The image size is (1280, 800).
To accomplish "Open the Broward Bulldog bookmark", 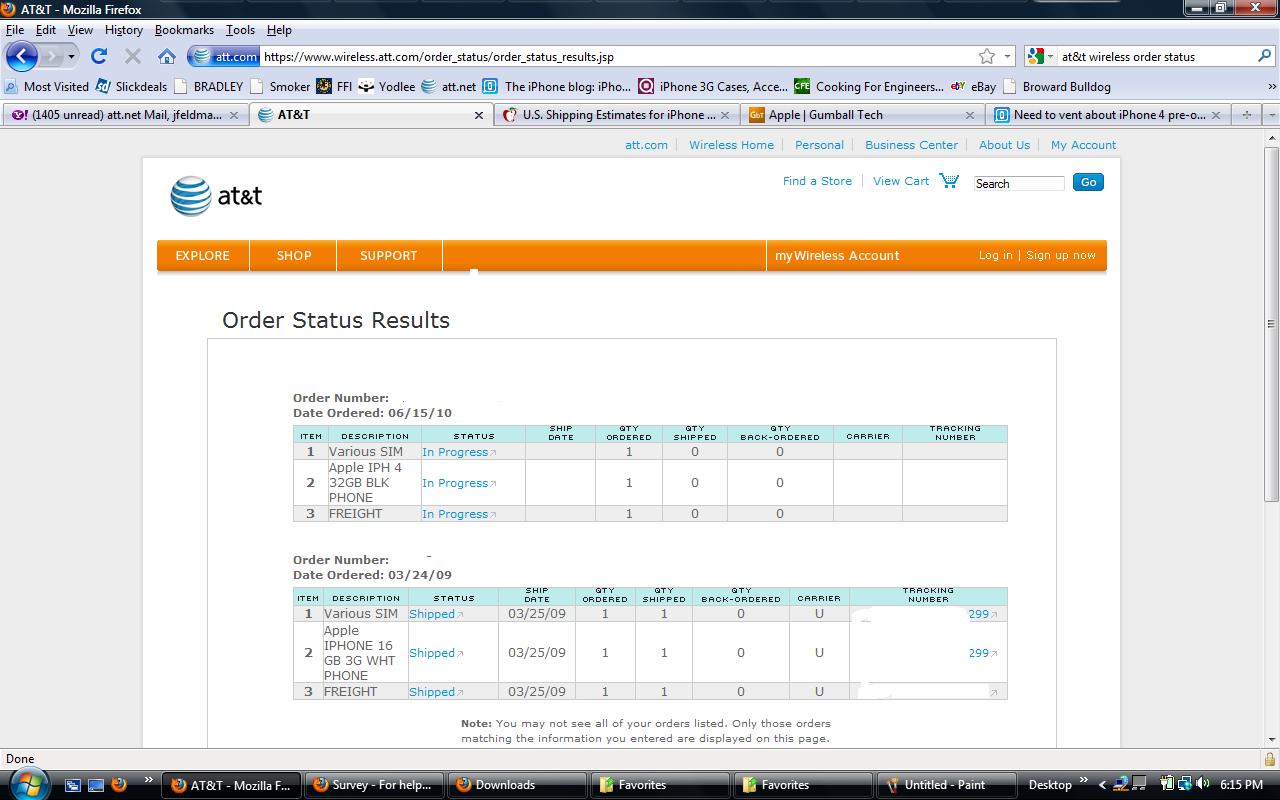I will (1057, 87).
